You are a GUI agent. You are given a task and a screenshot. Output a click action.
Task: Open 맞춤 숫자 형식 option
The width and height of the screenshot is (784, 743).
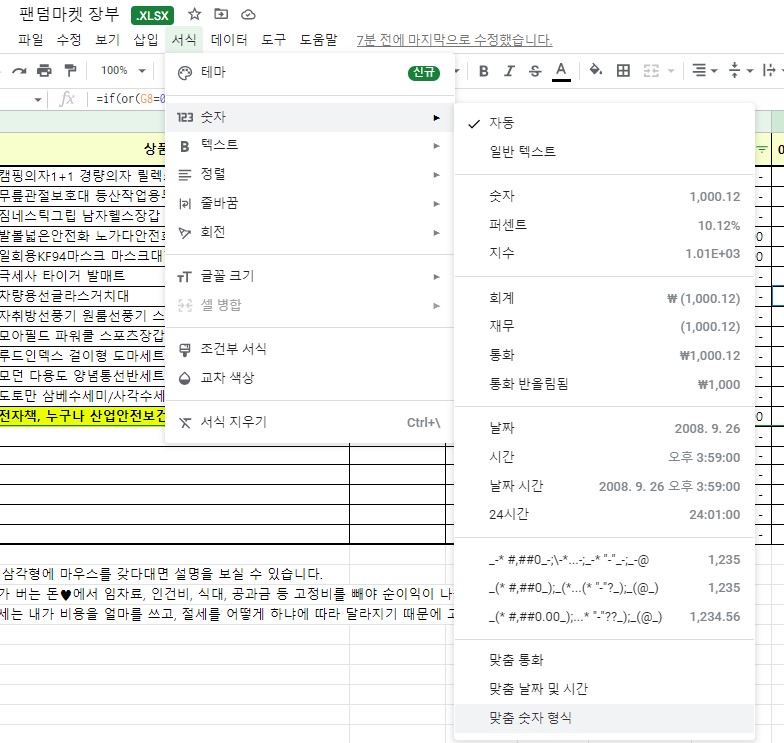pos(604,718)
